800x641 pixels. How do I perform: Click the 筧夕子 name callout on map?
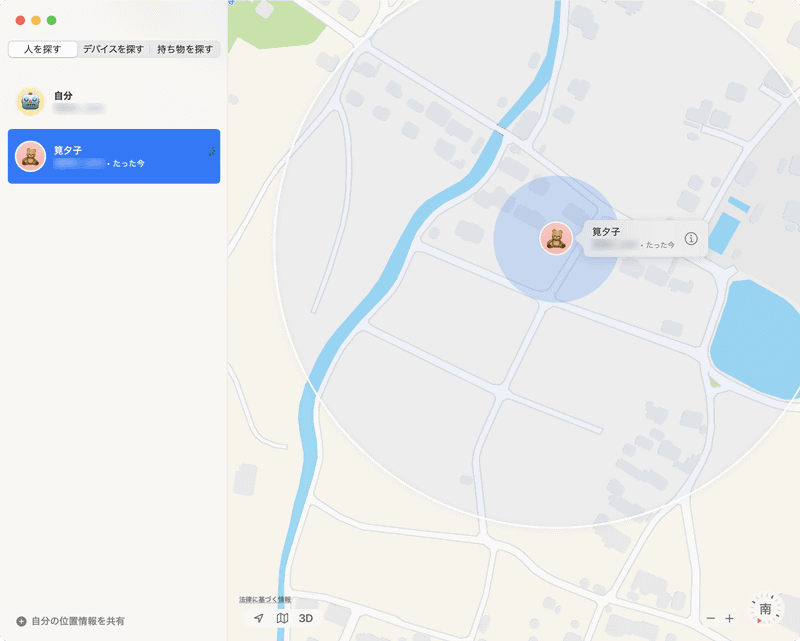(x=645, y=238)
